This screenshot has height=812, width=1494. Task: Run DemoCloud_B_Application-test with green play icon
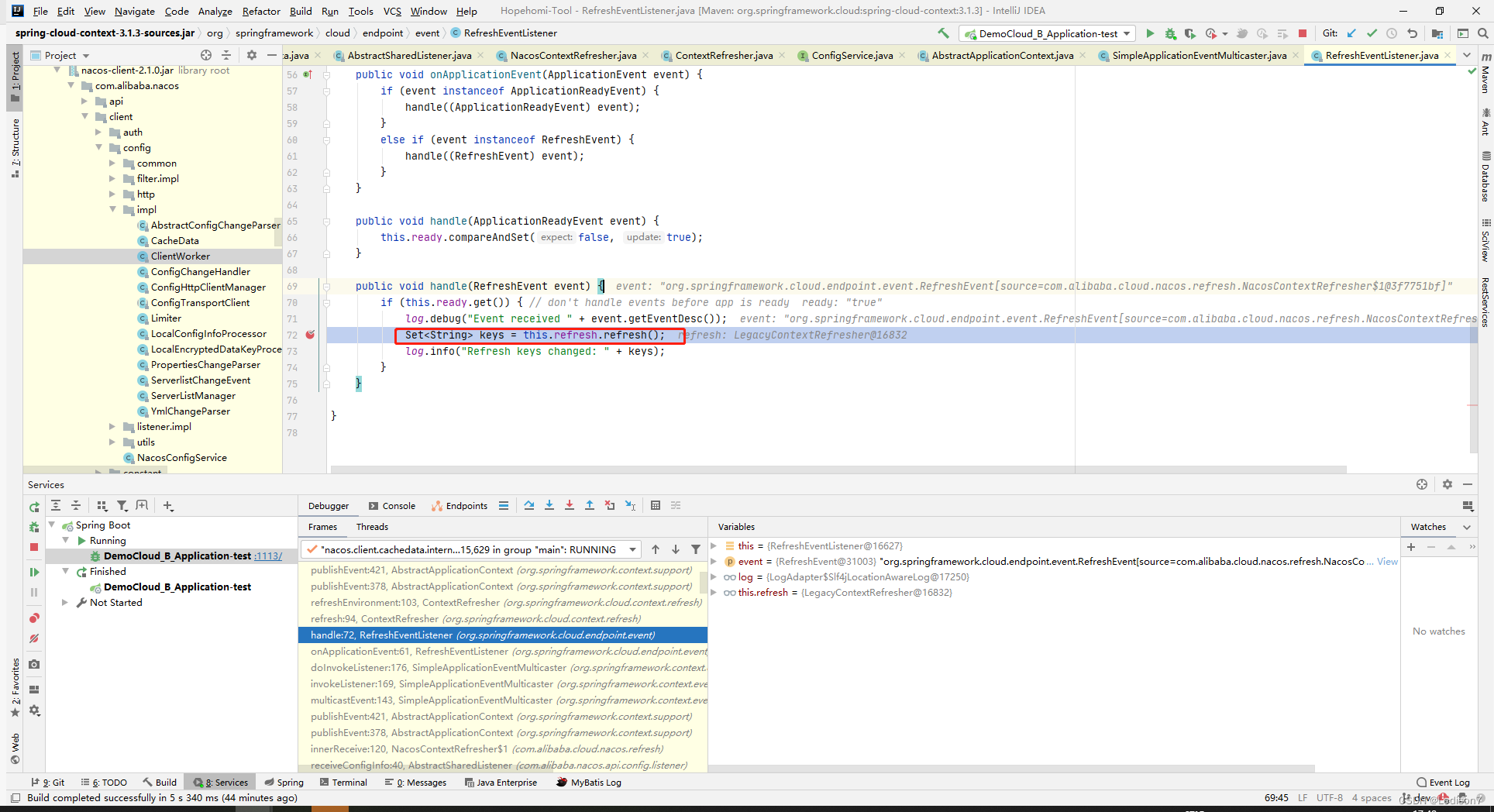pyautogui.click(x=1150, y=33)
